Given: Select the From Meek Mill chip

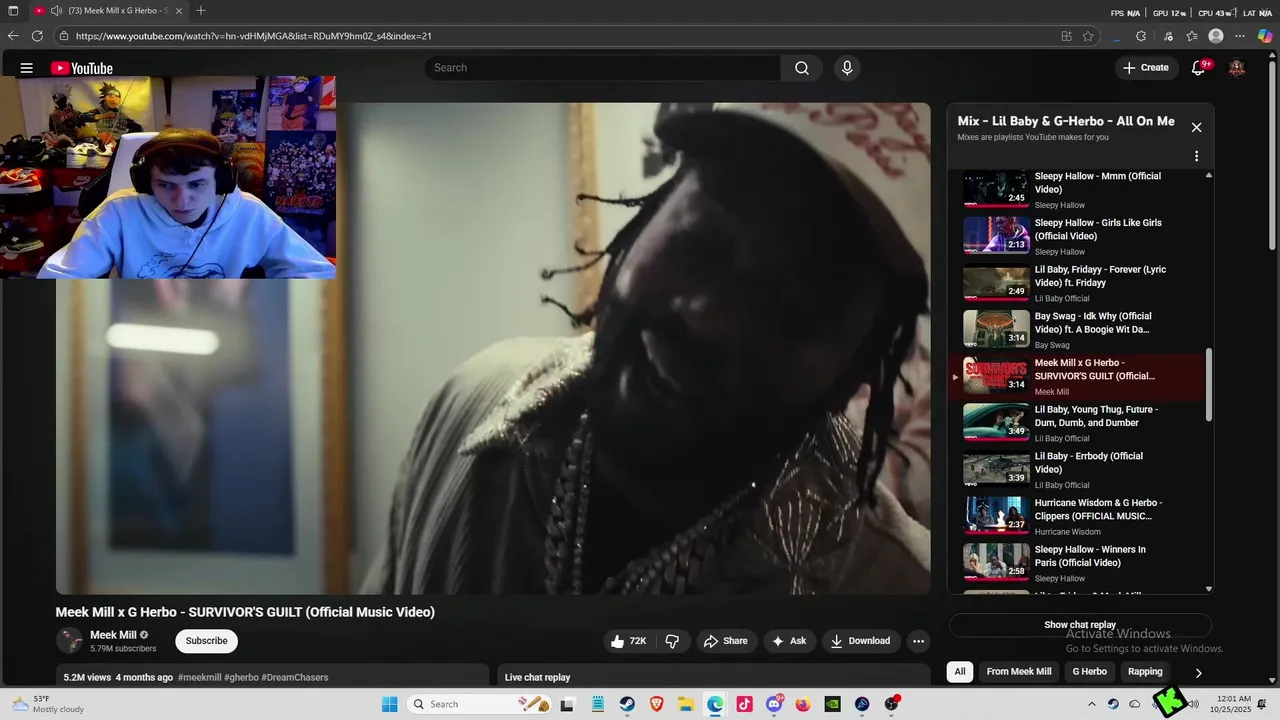Looking at the screenshot, I should [1019, 672].
